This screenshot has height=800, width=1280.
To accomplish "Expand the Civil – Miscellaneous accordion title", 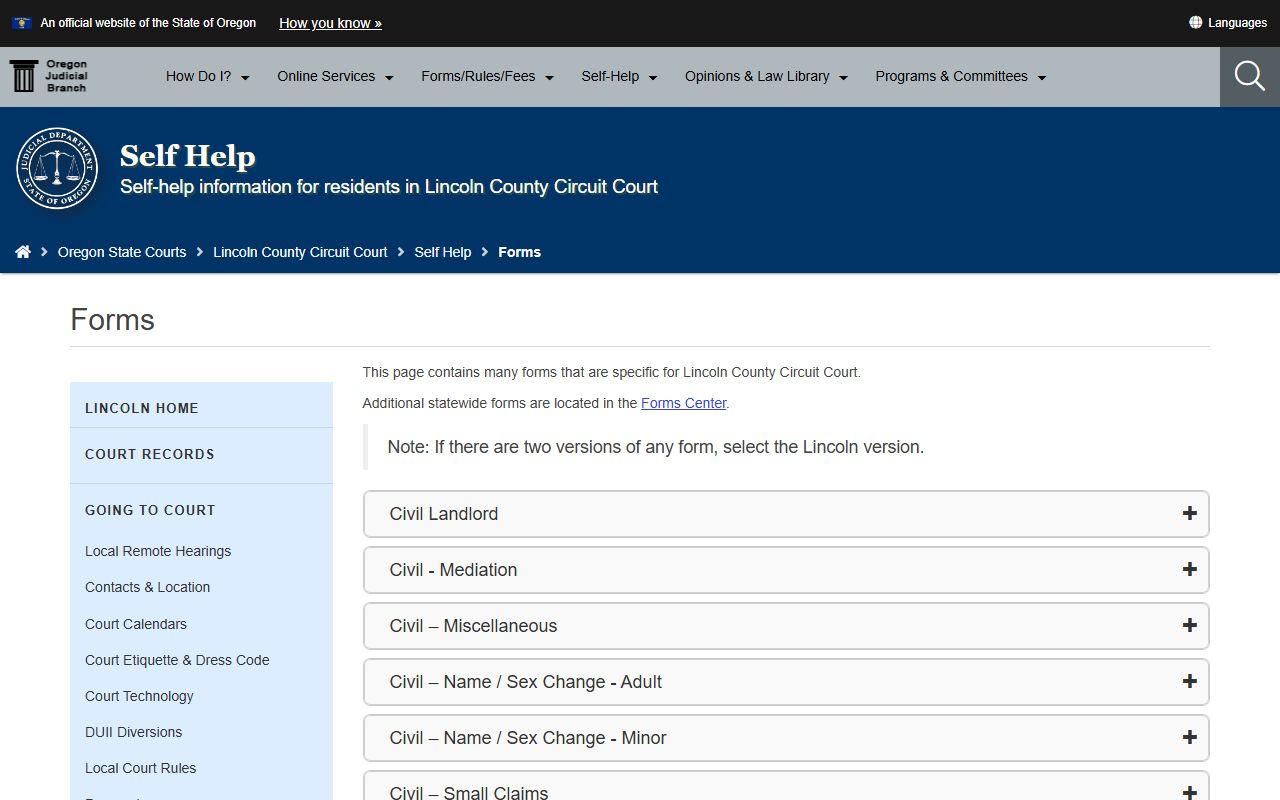I will 474,626.
